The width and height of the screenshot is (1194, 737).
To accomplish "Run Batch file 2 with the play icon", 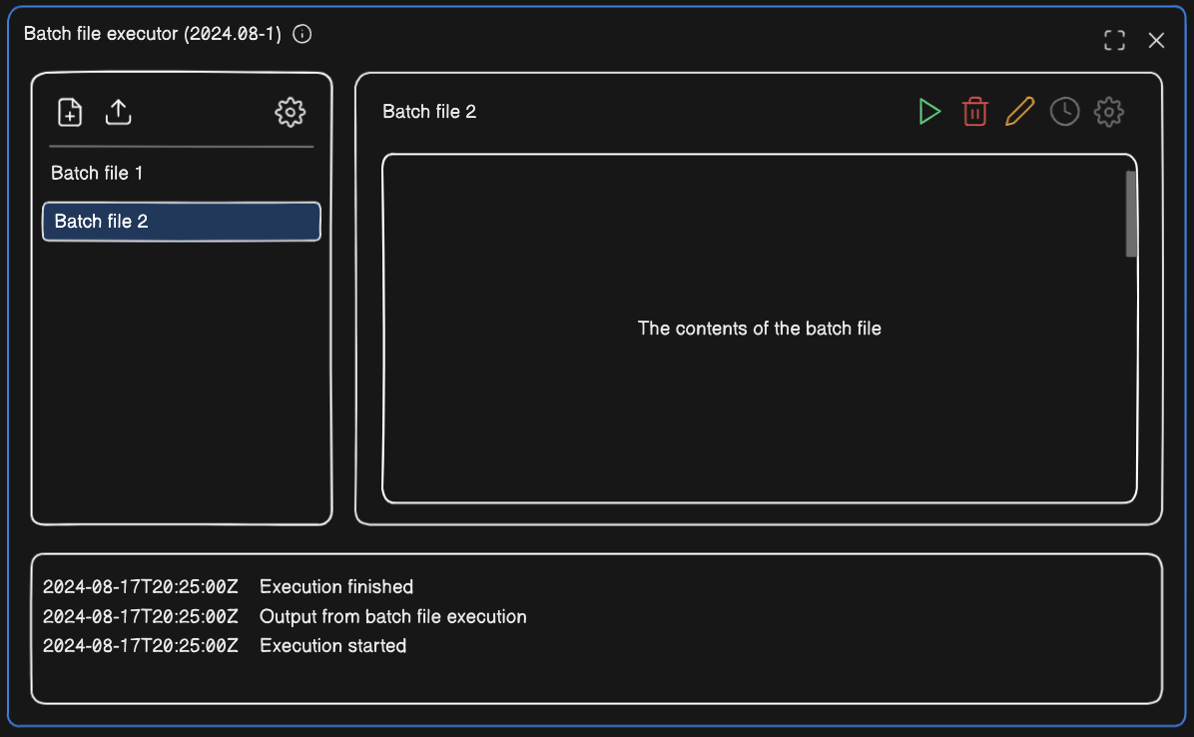I will pyautogui.click(x=929, y=112).
